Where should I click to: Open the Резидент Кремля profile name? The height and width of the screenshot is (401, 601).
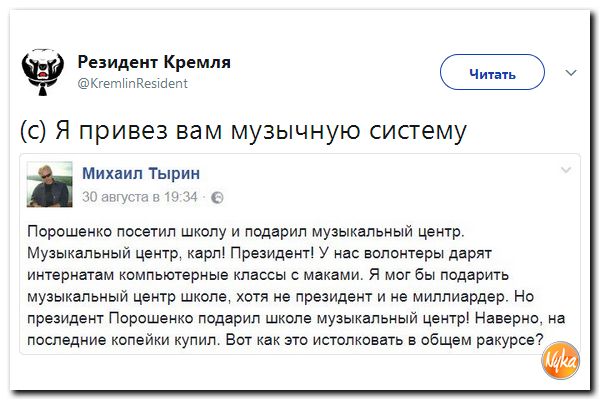[154, 62]
